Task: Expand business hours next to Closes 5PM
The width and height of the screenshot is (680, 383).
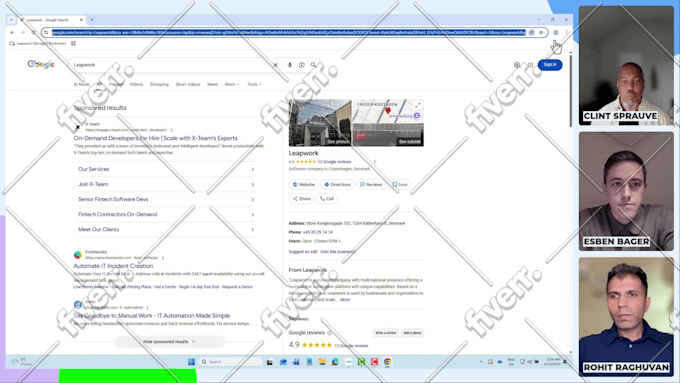Action: pyautogui.click(x=340, y=241)
